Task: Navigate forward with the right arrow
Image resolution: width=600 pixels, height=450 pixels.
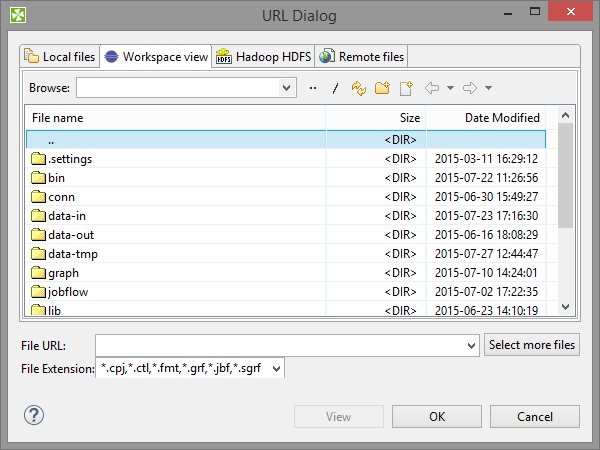Action: click(x=470, y=88)
